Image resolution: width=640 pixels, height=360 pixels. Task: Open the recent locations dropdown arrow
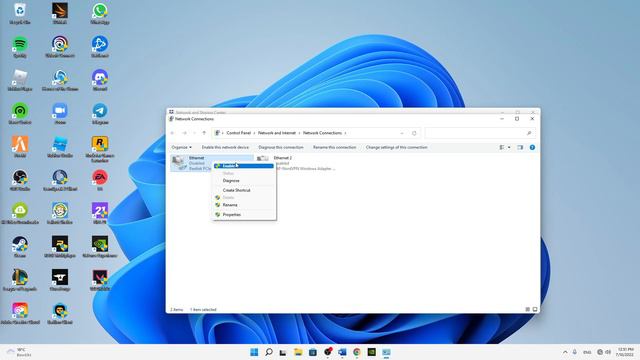pos(194,133)
